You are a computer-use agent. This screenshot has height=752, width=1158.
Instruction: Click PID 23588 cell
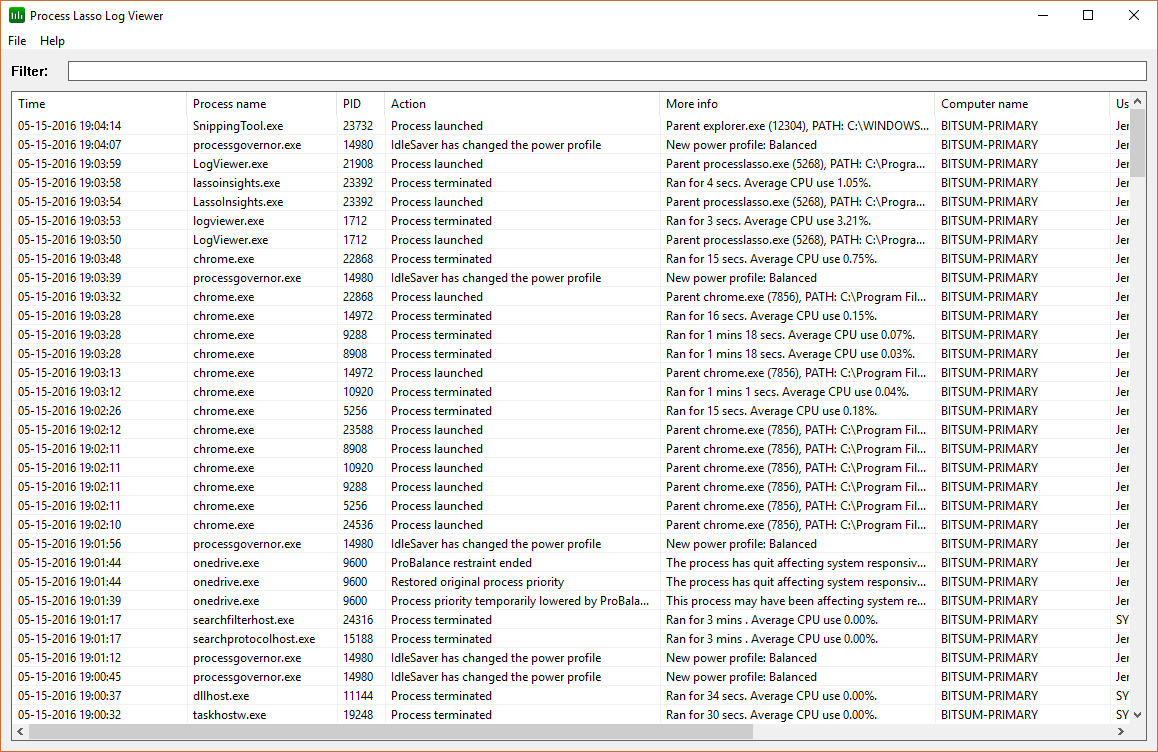(358, 430)
